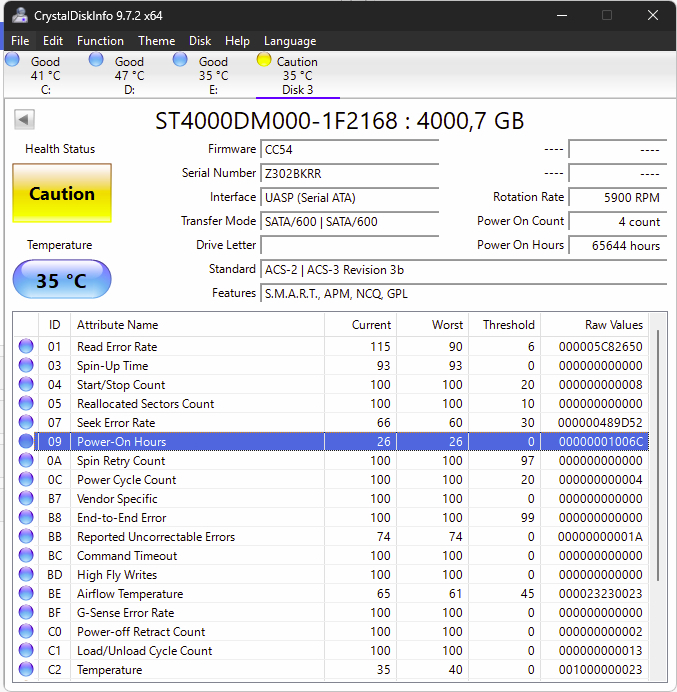Viewport: 677px width, 692px height.
Task: Click the Interface field UASP (Serial ATA)
Action: (350, 197)
